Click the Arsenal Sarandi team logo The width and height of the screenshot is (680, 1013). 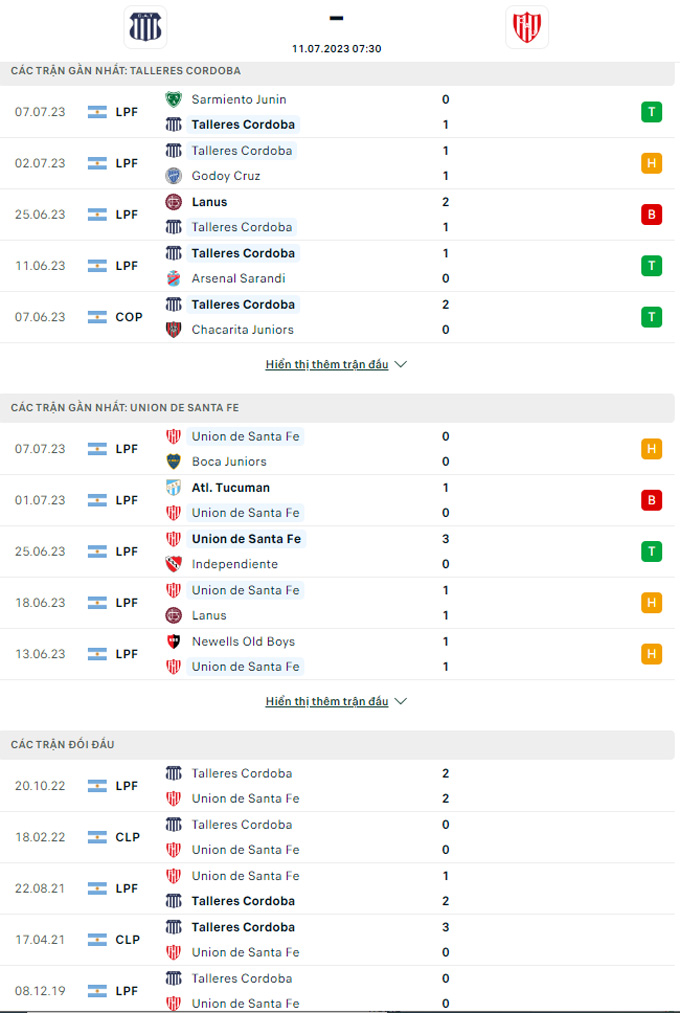pos(173,279)
